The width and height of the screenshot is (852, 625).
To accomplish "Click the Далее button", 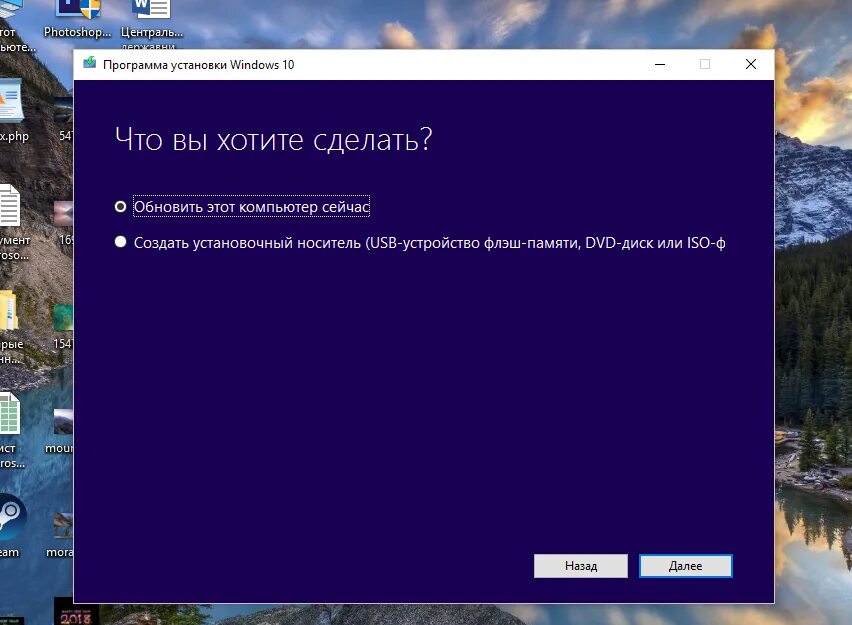I will [685, 566].
